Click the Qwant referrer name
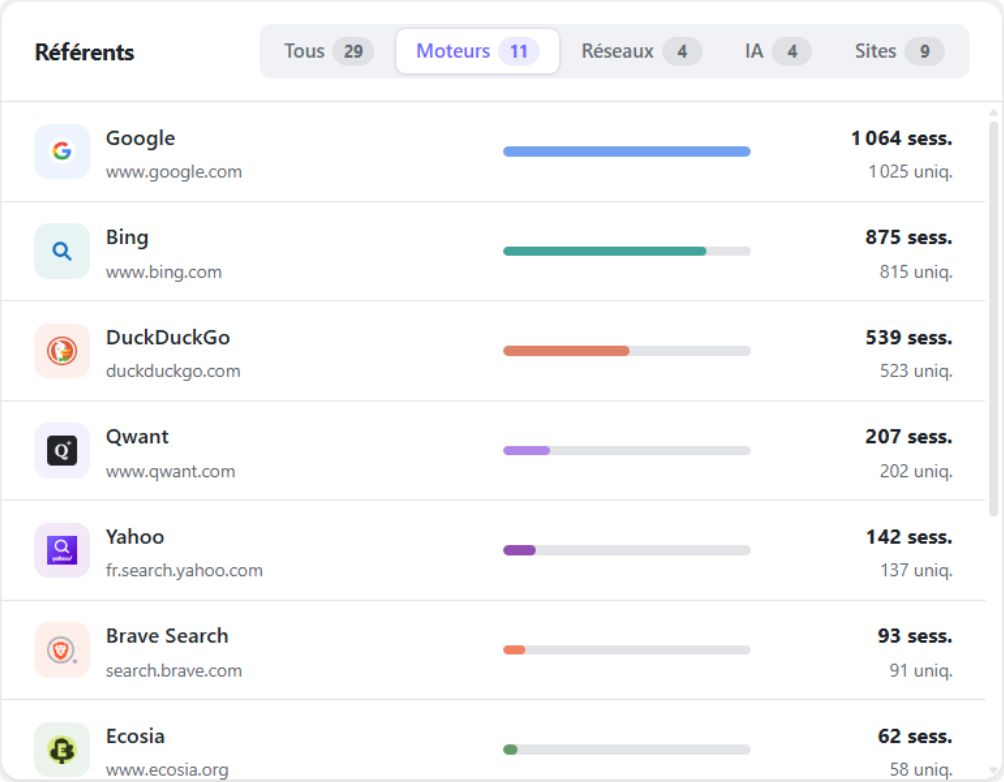Screen dimensions: 1004x782 tap(137, 437)
